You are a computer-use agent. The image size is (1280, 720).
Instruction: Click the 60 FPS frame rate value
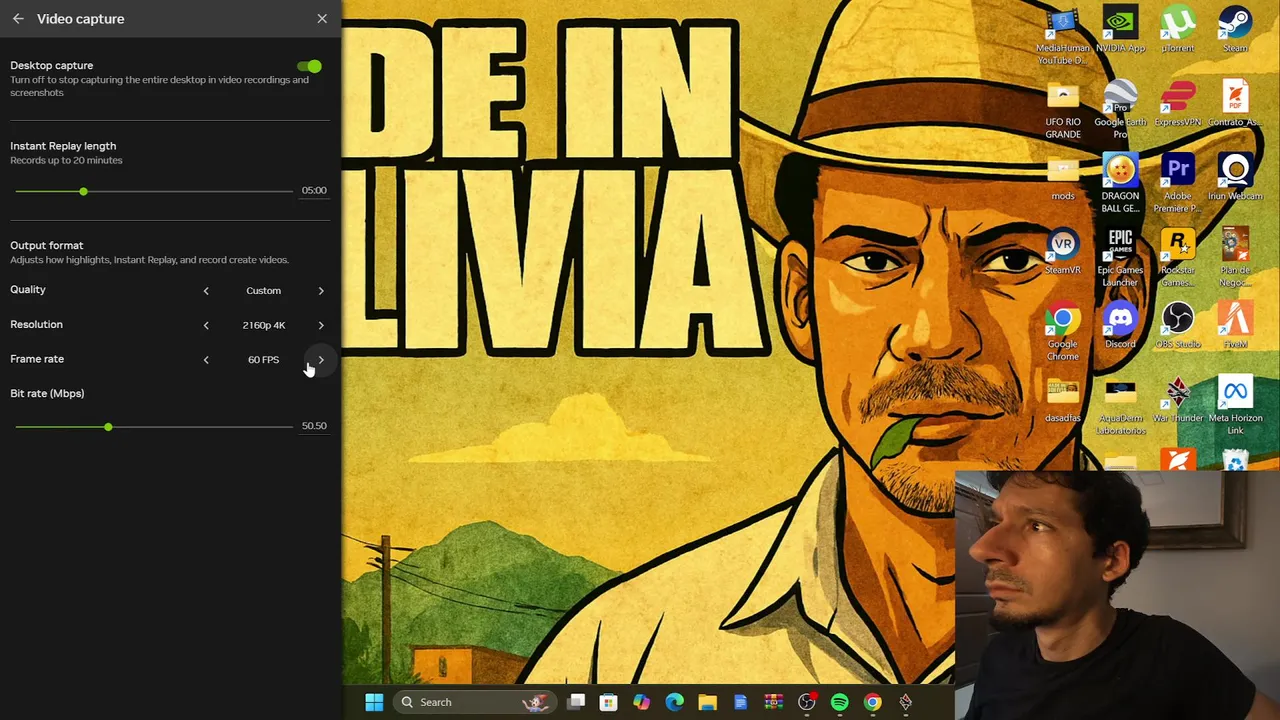click(264, 360)
